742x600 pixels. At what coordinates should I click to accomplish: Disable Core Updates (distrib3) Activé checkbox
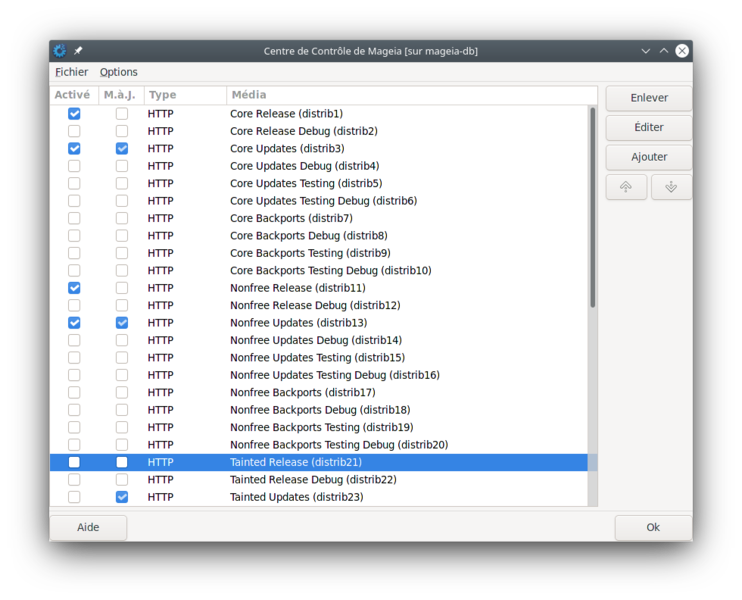(74, 149)
